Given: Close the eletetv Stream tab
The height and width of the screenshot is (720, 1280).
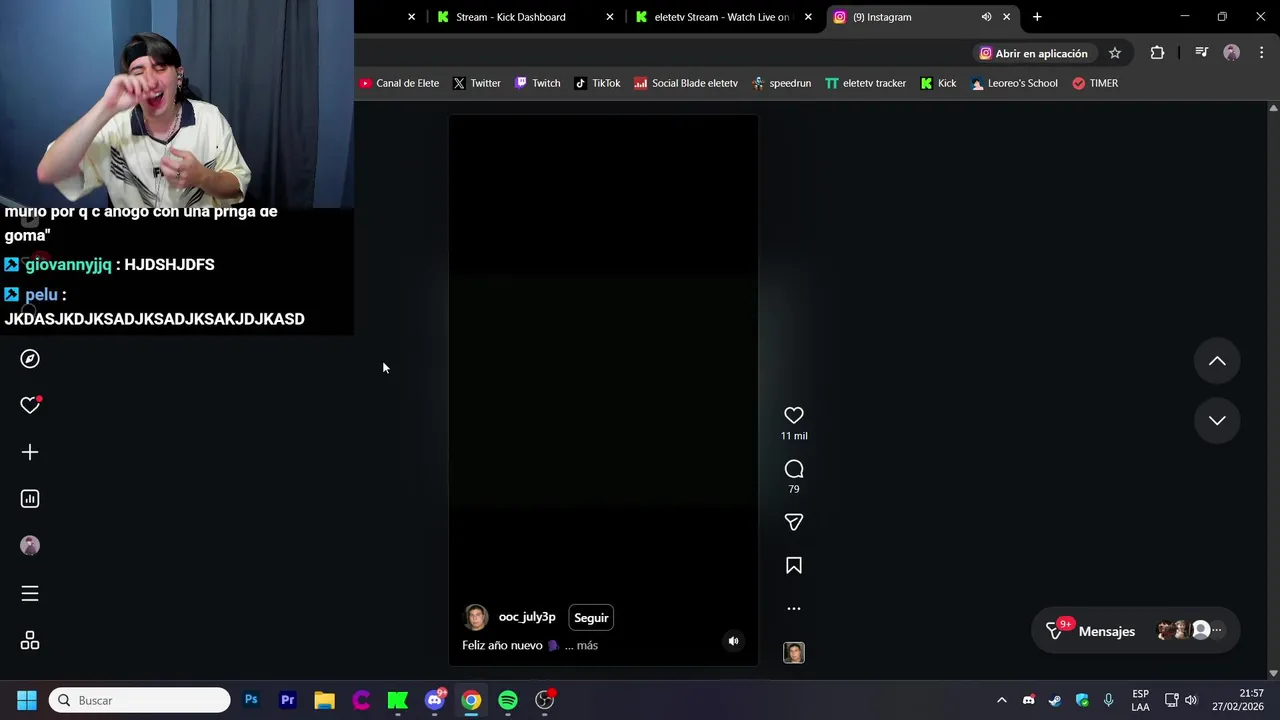Looking at the screenshot, I should pyautogui.click(x=808, y=17).
